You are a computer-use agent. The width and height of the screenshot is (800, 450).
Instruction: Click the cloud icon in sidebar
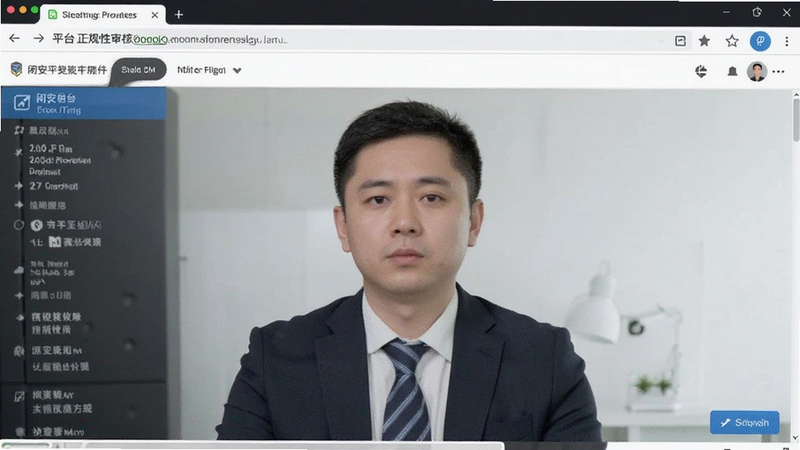(19, 270)
